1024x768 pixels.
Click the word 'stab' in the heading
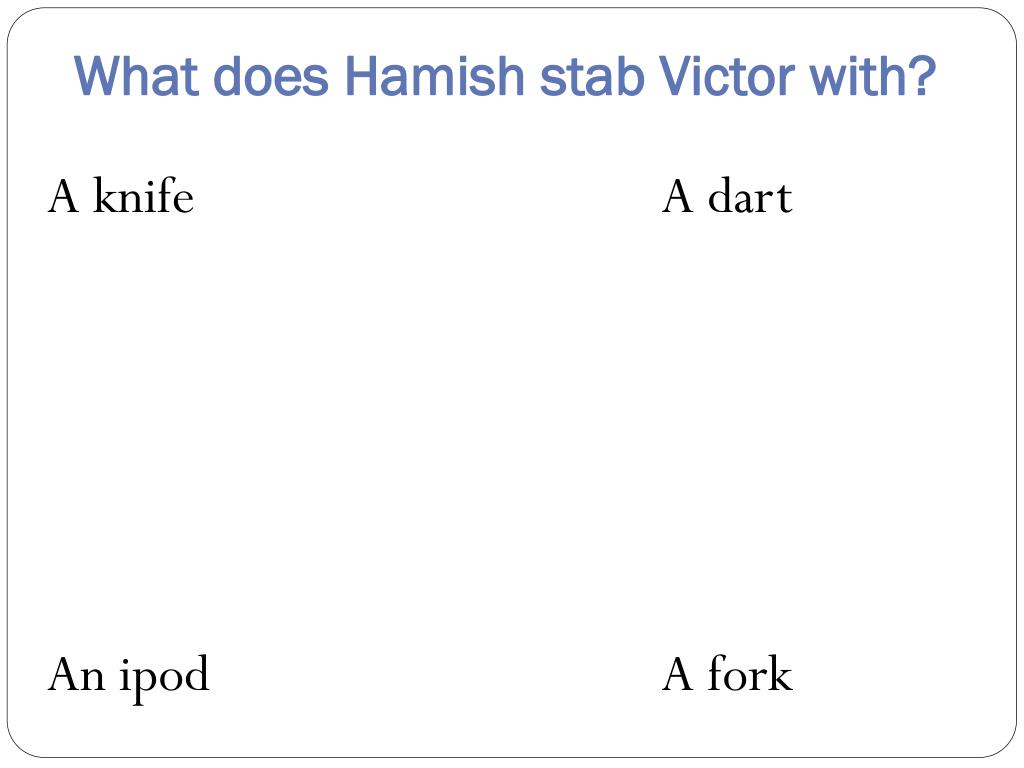pos(592,76)
